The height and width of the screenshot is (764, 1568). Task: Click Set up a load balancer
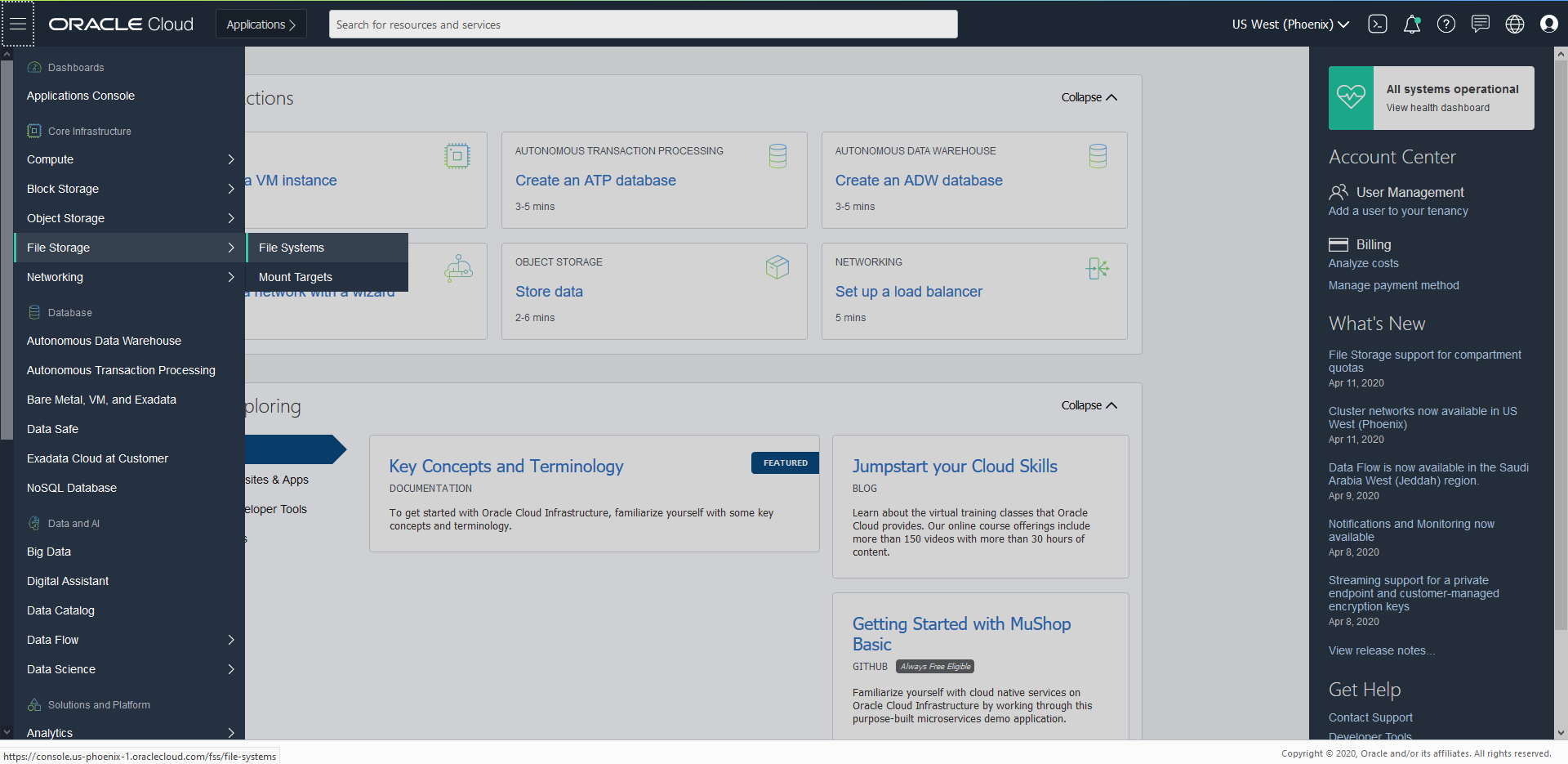pyautogui.click(x=909, y=292)
